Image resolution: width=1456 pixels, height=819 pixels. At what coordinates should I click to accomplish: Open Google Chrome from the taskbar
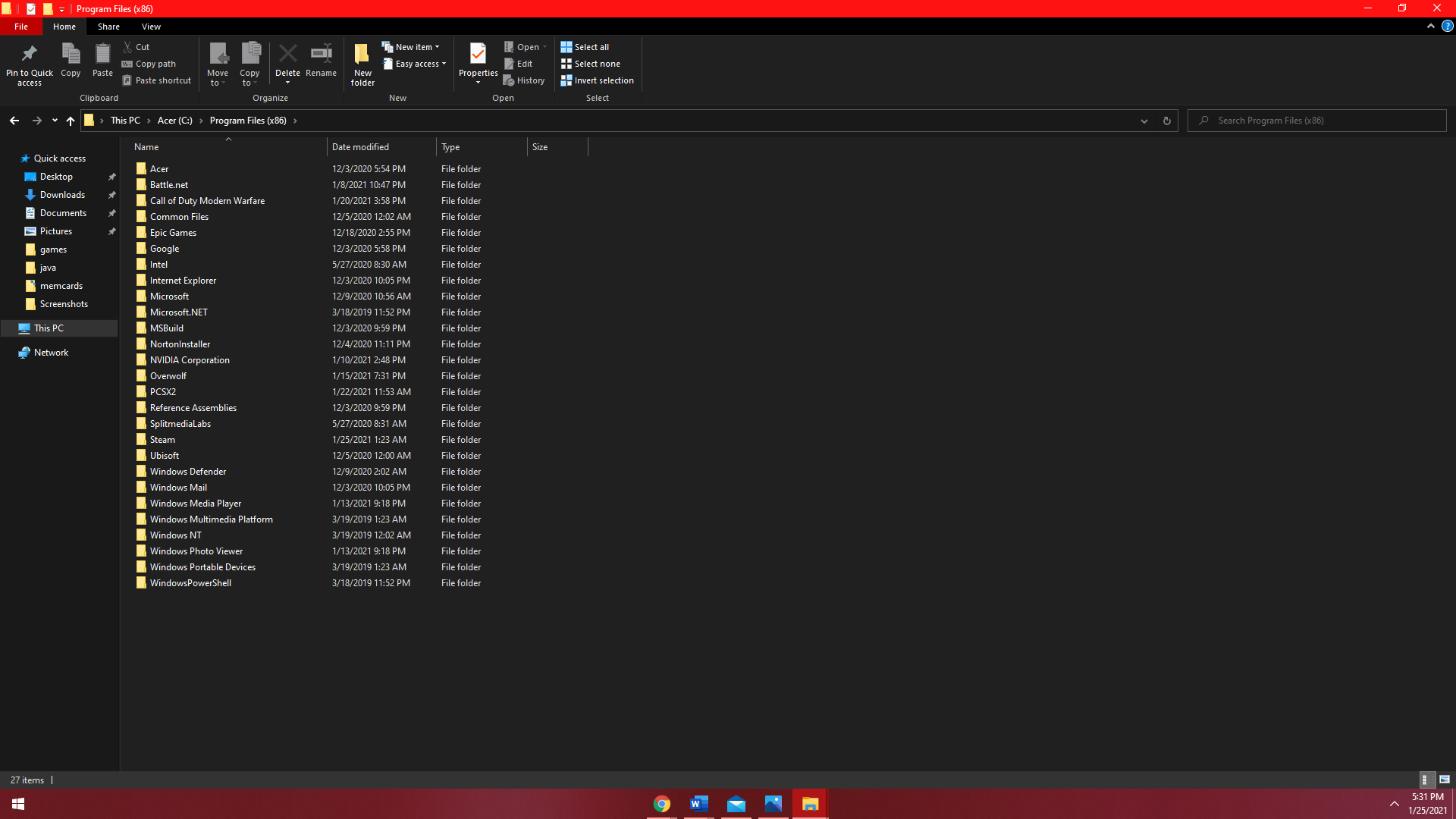coord(662,805)
